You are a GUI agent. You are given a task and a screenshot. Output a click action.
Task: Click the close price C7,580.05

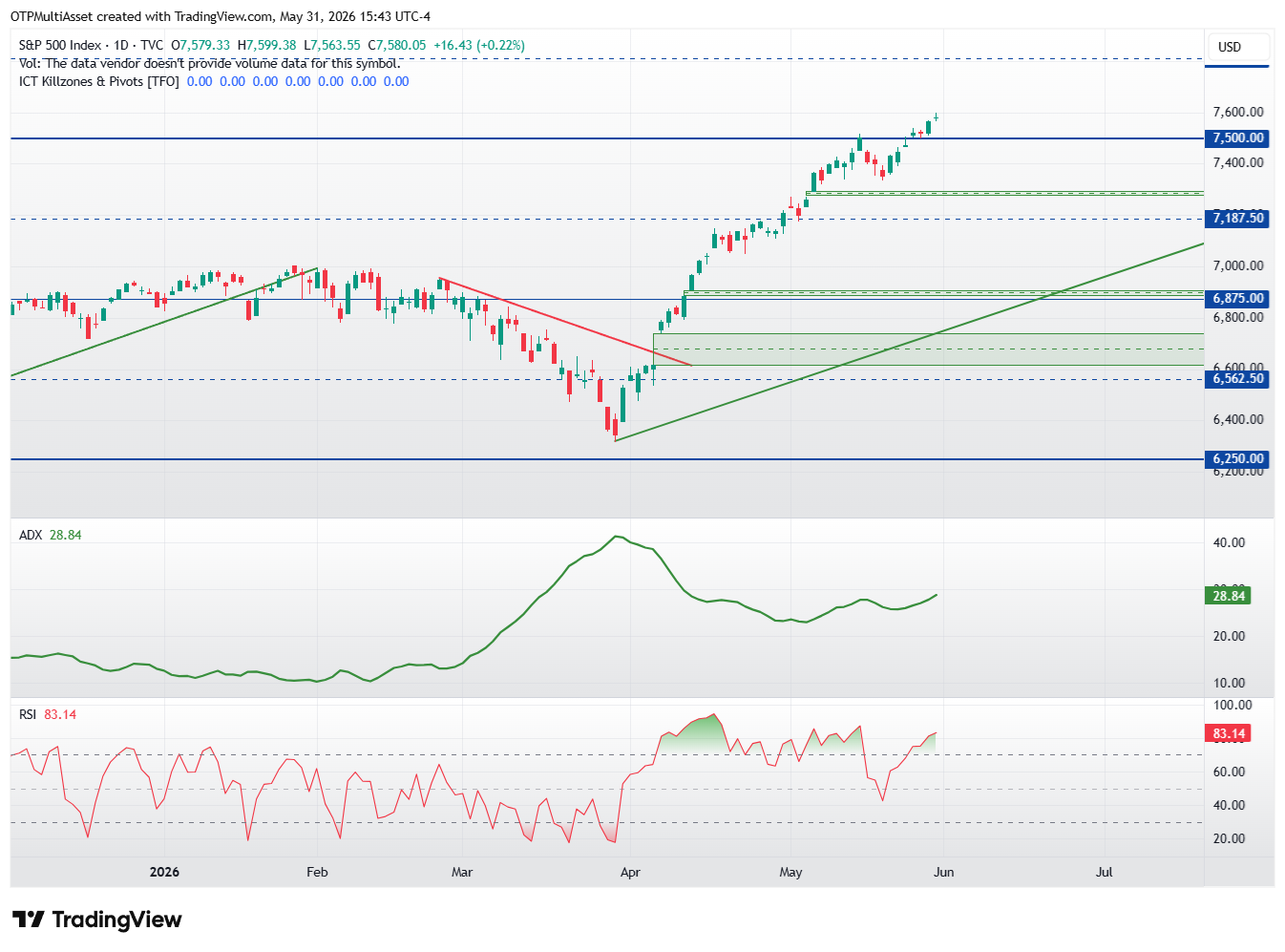(396, 45)
